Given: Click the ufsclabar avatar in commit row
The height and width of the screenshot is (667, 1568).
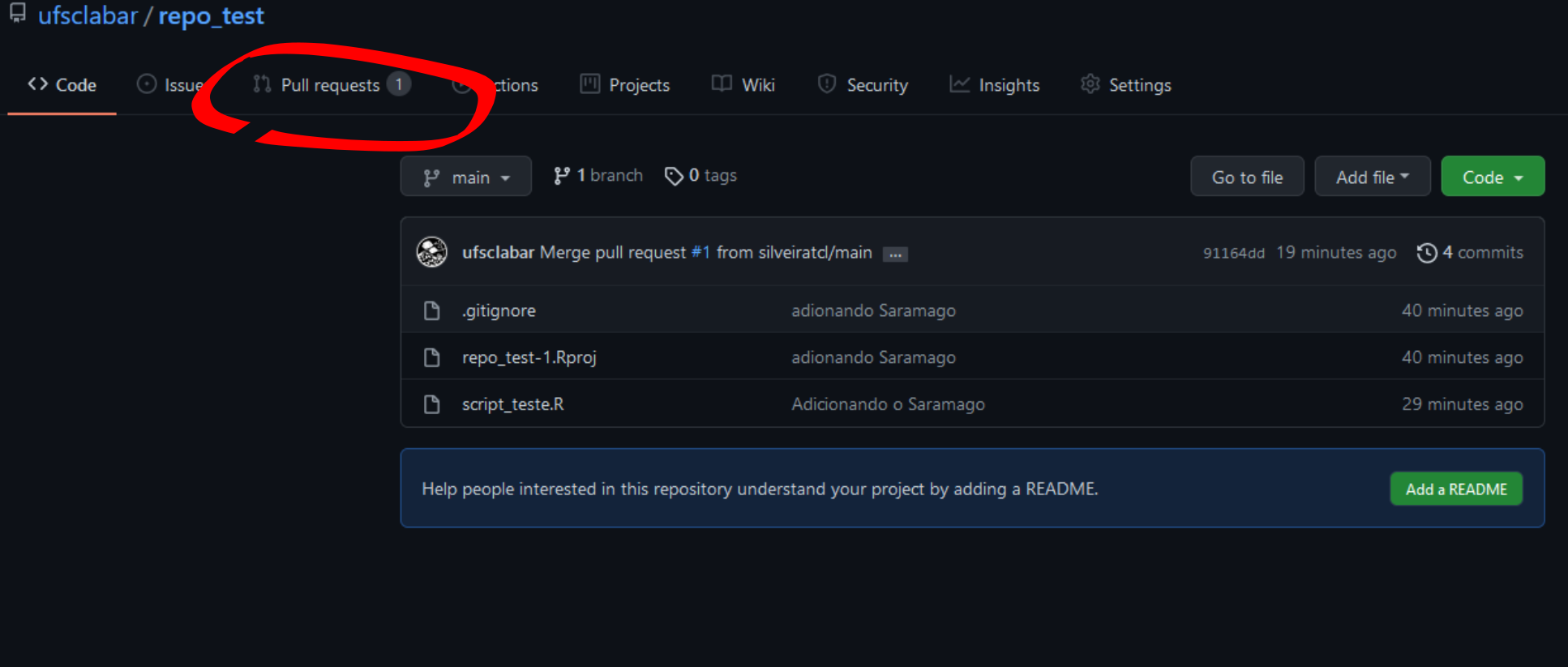Looking at the screenshot, I should [x=432, y=252].
